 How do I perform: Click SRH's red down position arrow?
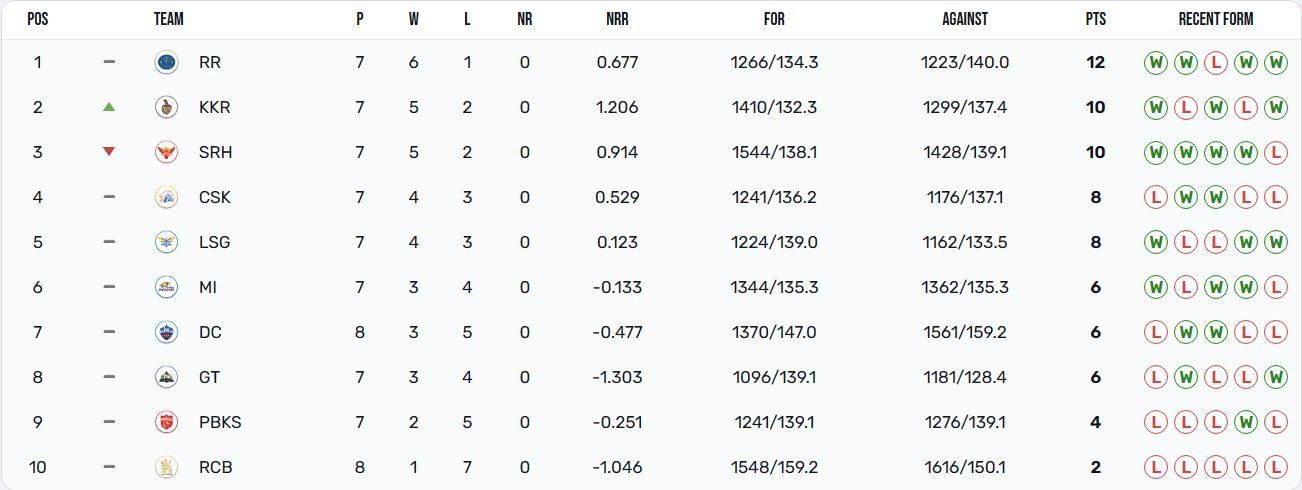[109, 152]
